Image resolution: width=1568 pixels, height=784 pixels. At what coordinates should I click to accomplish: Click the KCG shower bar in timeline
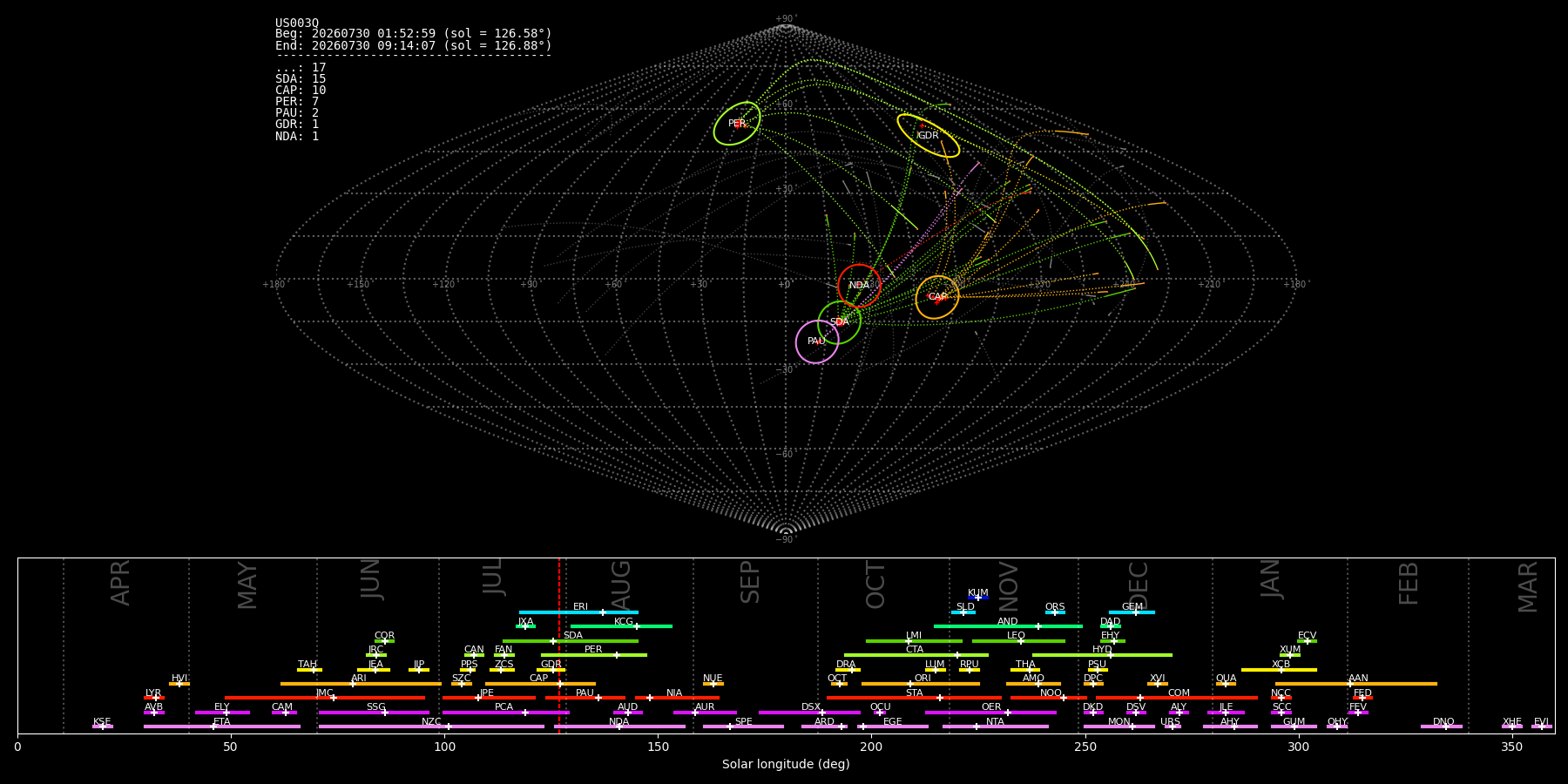coord(621,626)
